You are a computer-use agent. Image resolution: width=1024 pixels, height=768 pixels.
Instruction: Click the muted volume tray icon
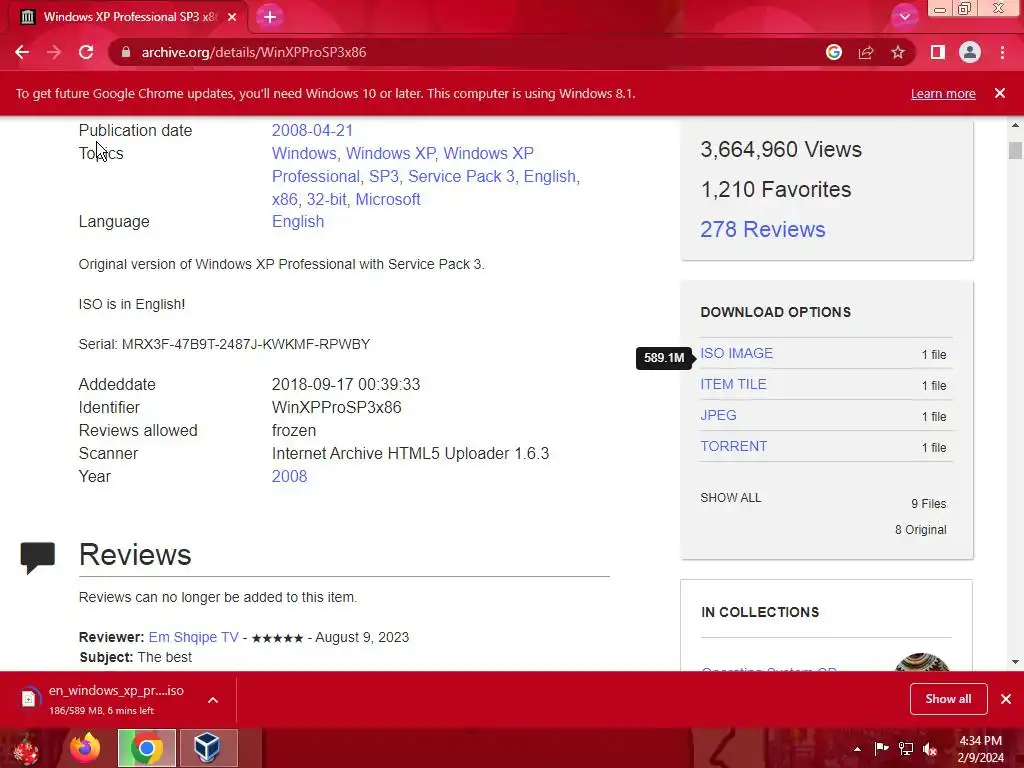point(930,749)
